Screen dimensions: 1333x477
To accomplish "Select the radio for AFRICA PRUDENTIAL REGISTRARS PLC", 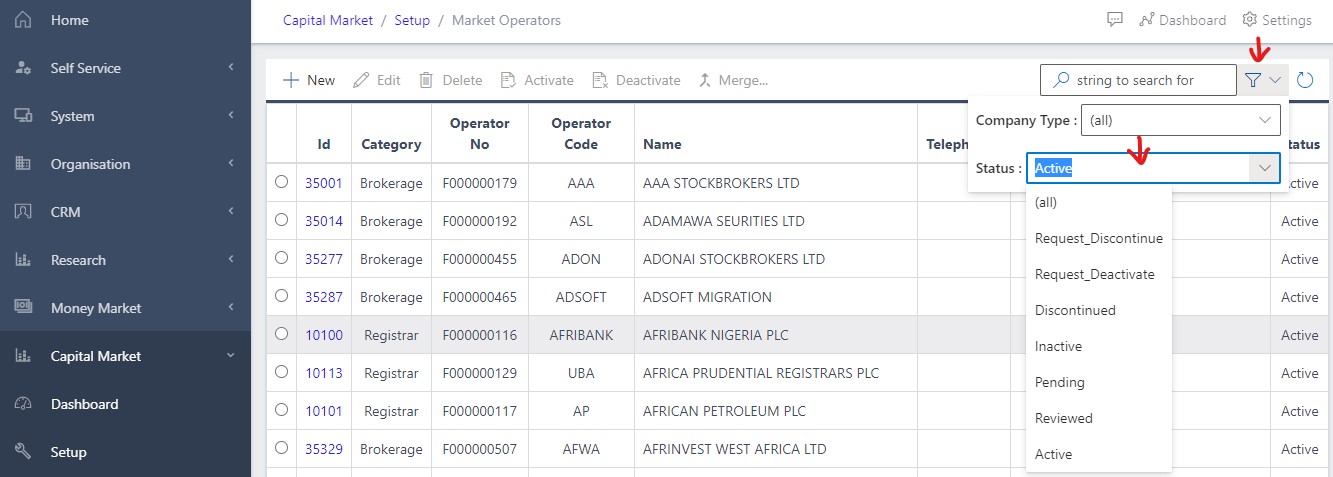I will [281, 372].
